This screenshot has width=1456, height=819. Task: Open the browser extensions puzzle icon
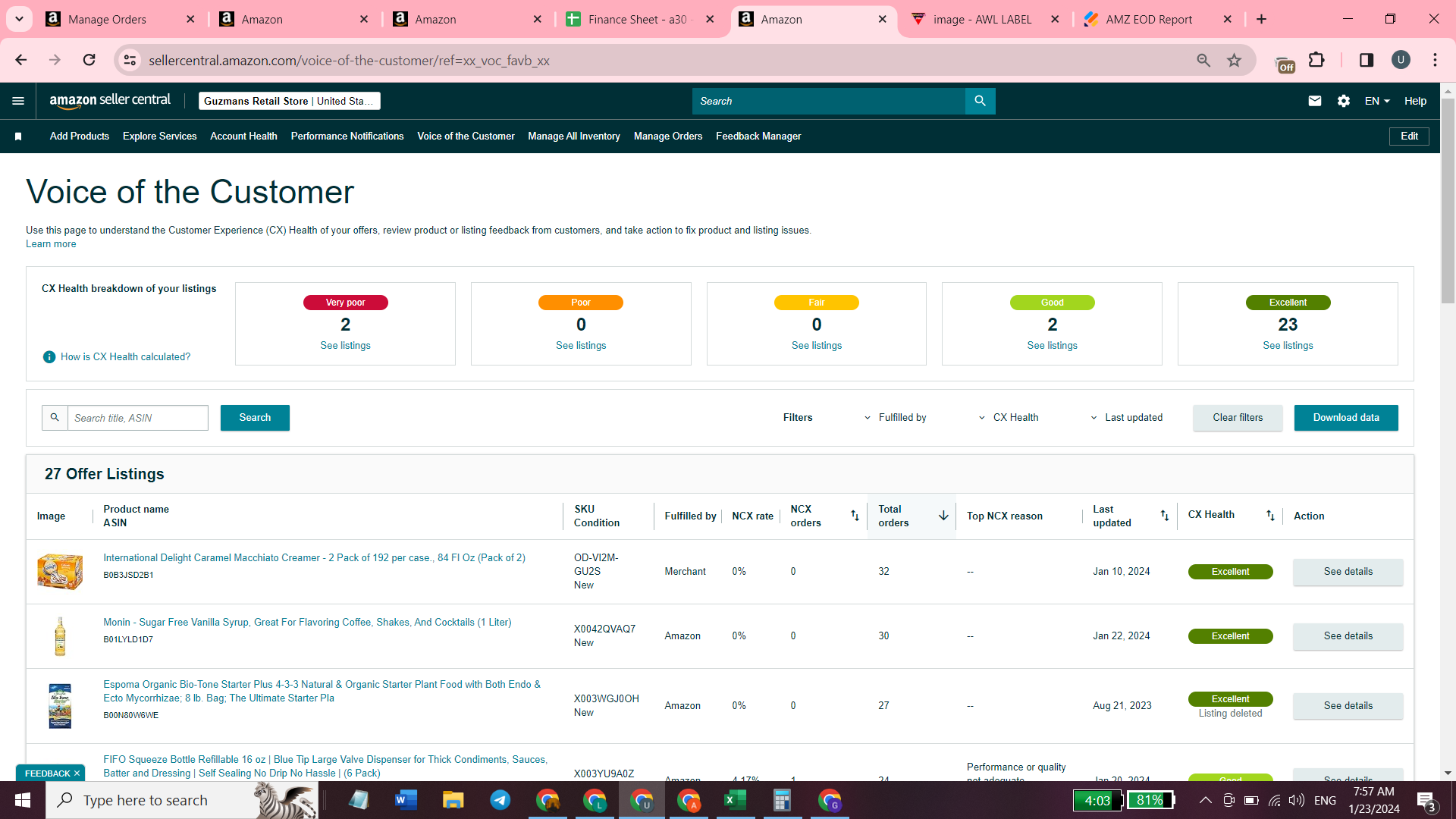[1316, 60]
